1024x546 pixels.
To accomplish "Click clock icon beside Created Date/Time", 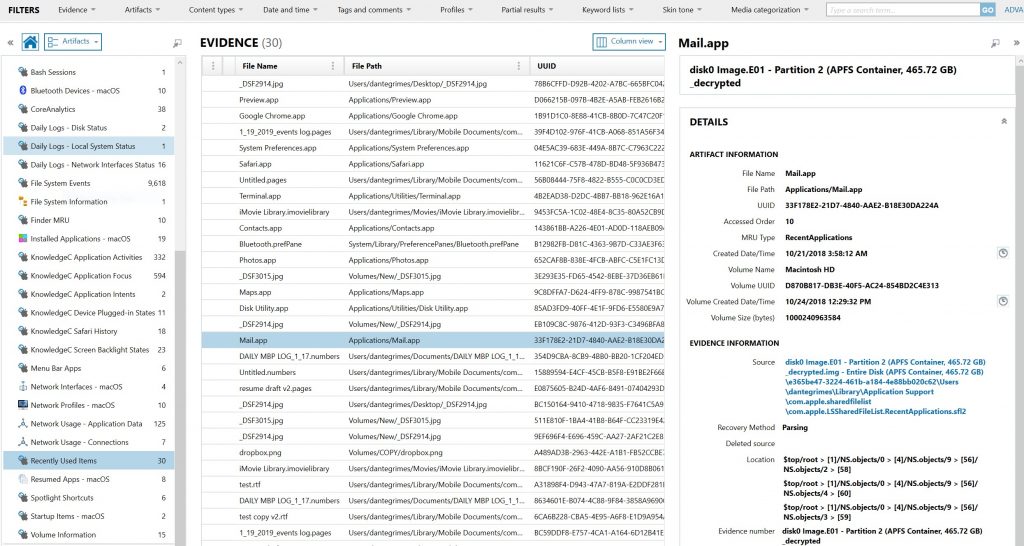I will click(1003, 253).
